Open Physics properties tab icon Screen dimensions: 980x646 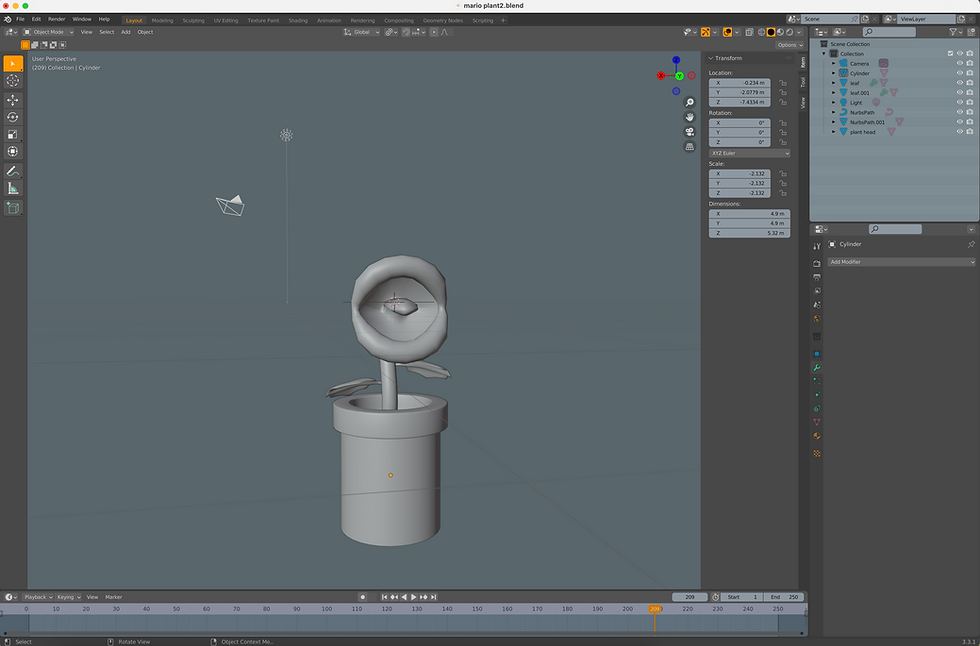coord(816,395)
